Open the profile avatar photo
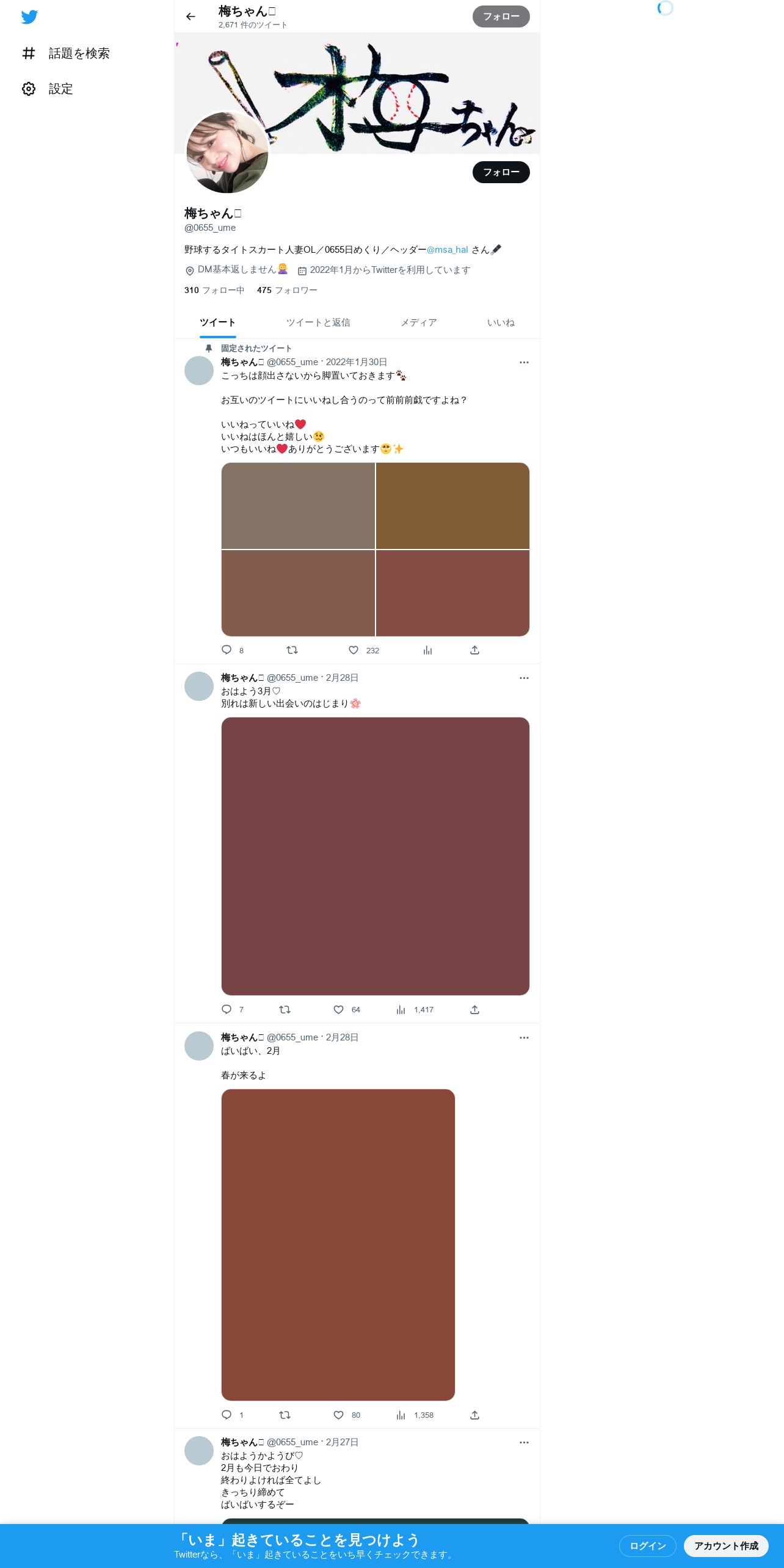 coord(227,152)
